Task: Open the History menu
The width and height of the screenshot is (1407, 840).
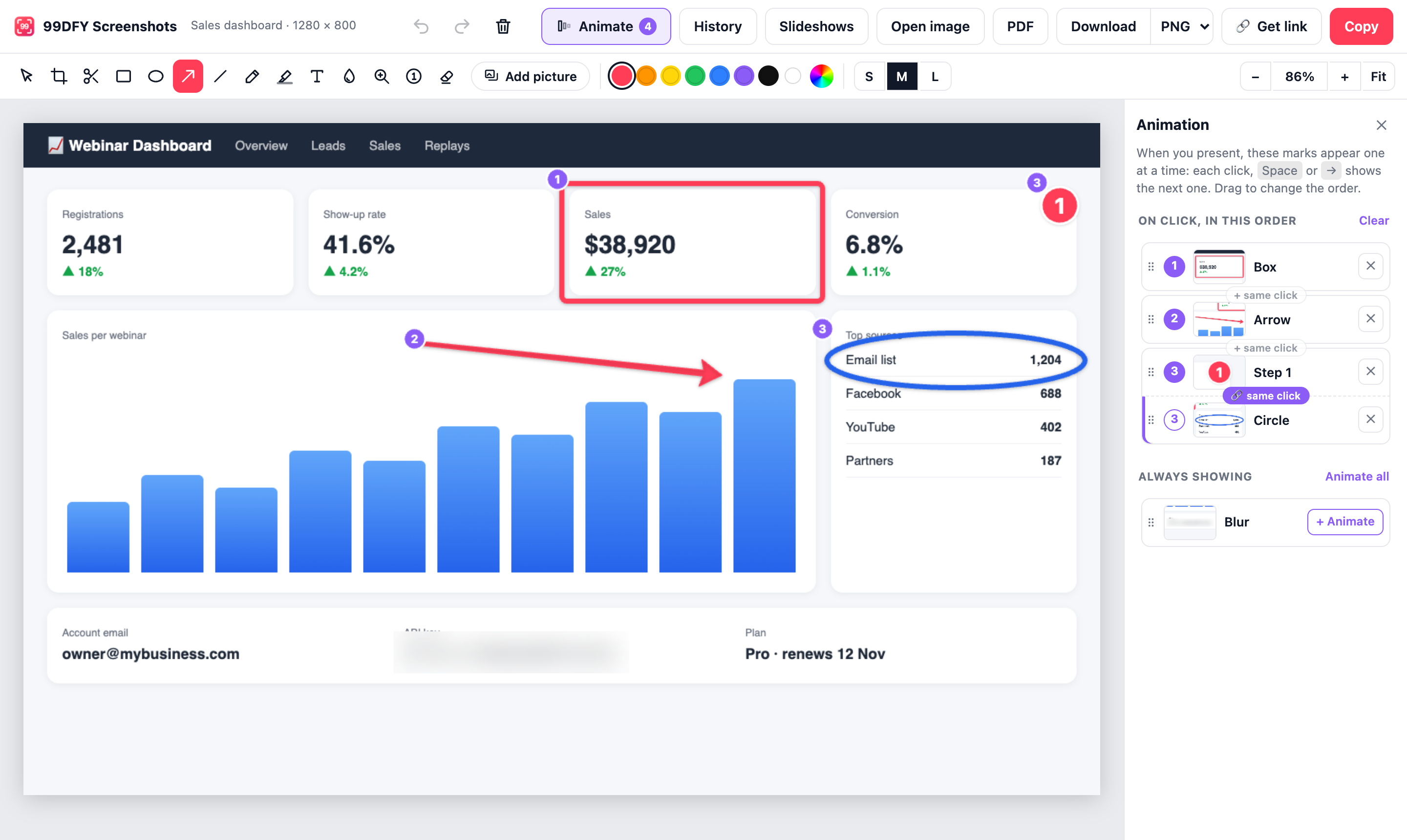Action: pyautogui.click(x=717, y=26)
